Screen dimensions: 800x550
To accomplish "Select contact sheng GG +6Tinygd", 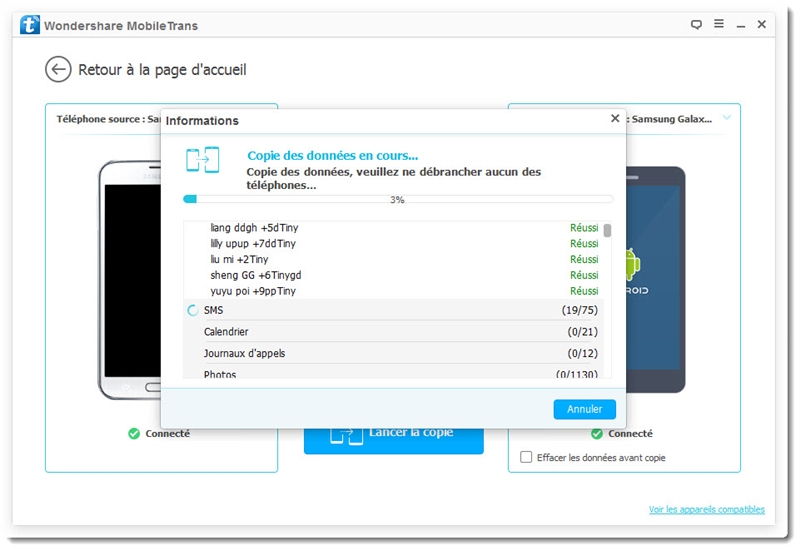I will pyautogui.click(x=256, y=275).
